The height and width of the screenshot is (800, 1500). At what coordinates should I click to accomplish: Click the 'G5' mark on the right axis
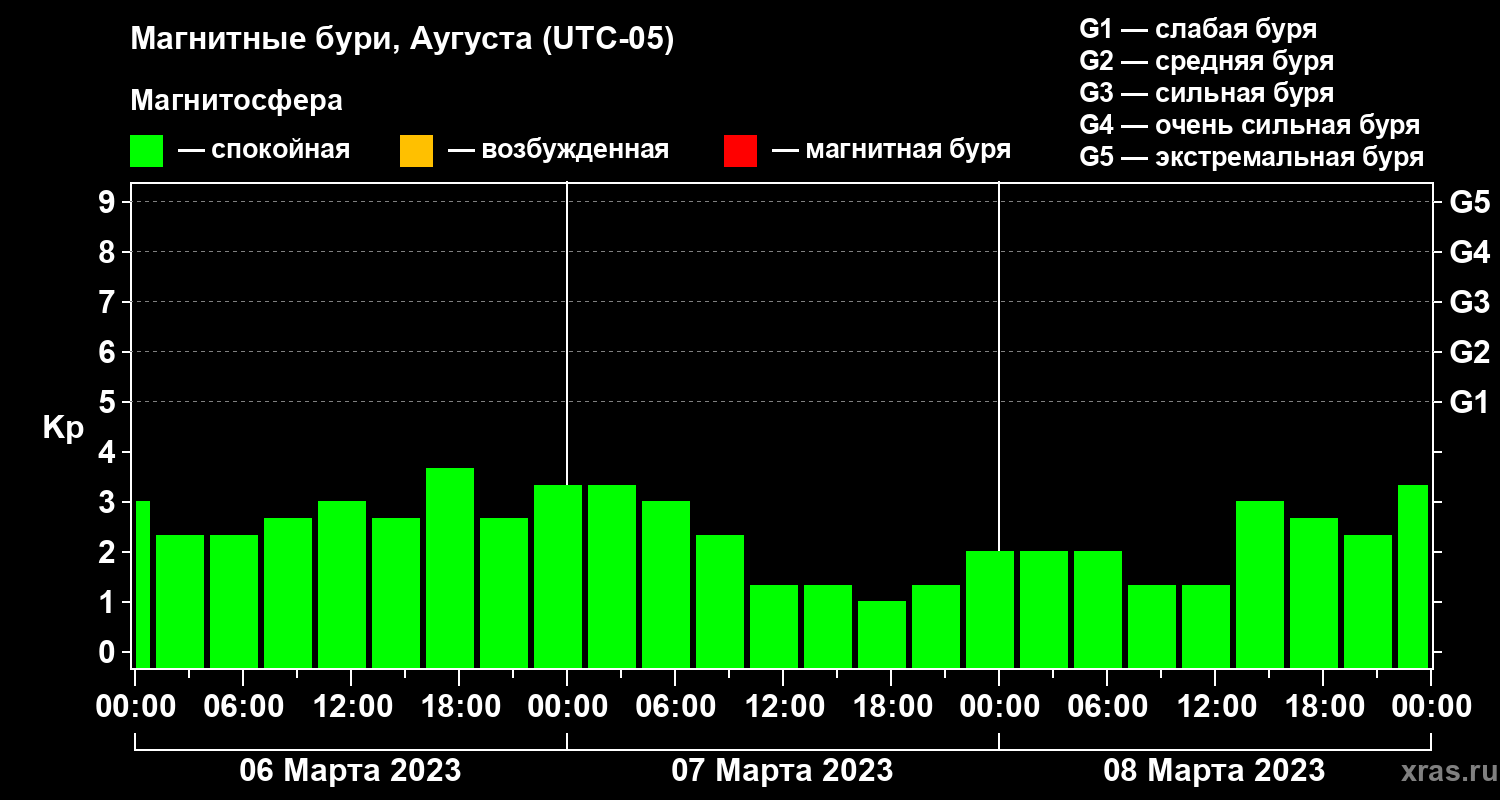click(1469, 202)
